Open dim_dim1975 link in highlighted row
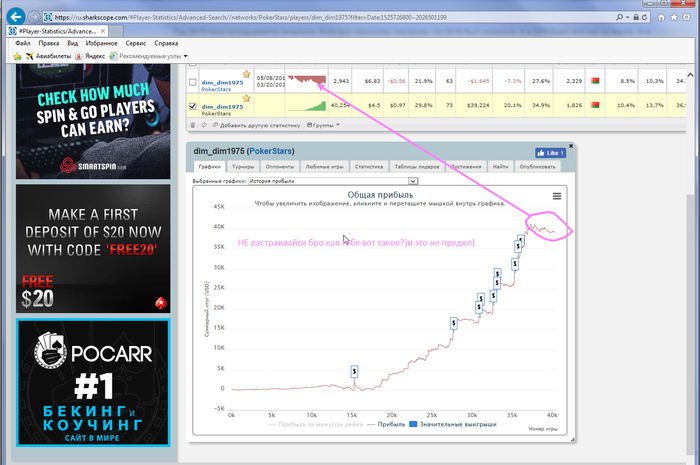Viewport: 700px width, 465px height. point(222,107)
